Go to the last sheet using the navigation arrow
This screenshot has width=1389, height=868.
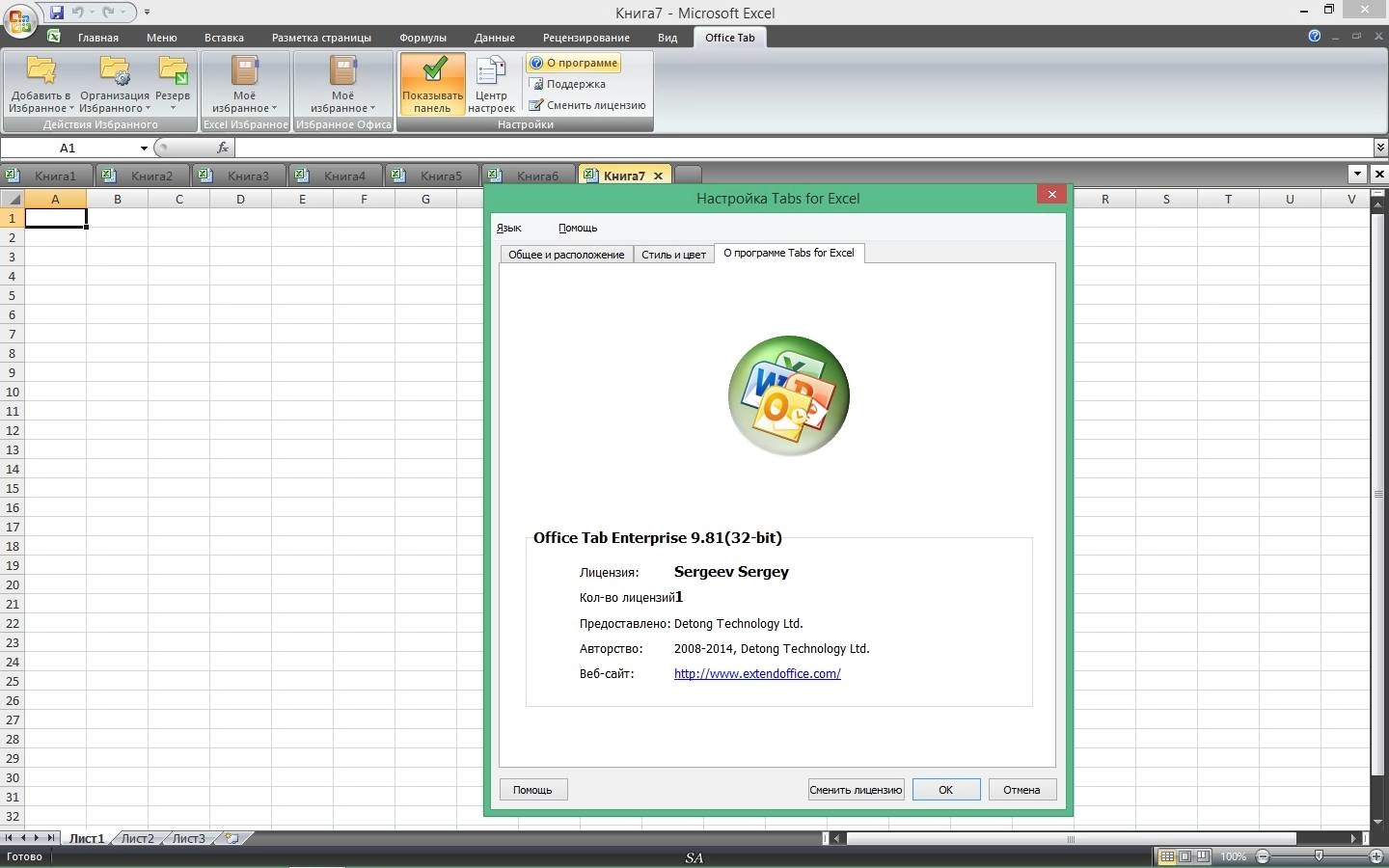pos(51,838)
